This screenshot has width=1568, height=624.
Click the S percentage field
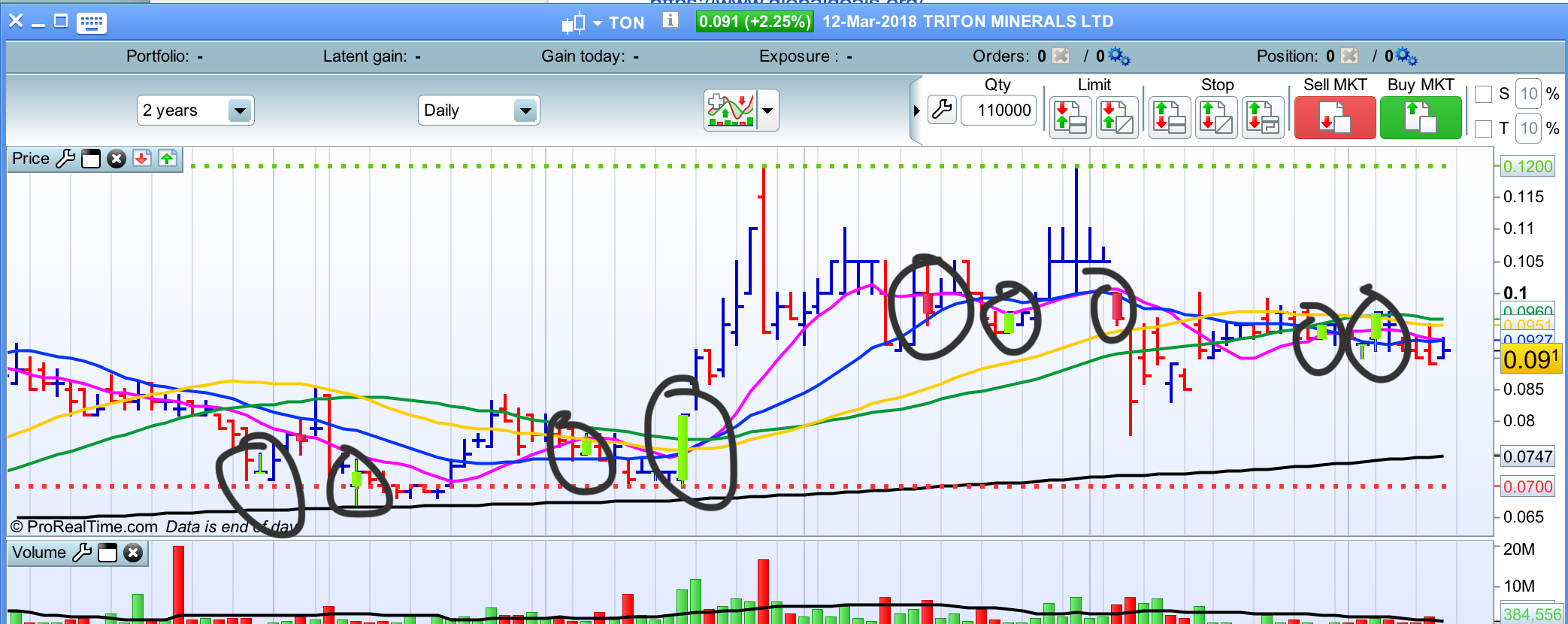[1529, 94]
